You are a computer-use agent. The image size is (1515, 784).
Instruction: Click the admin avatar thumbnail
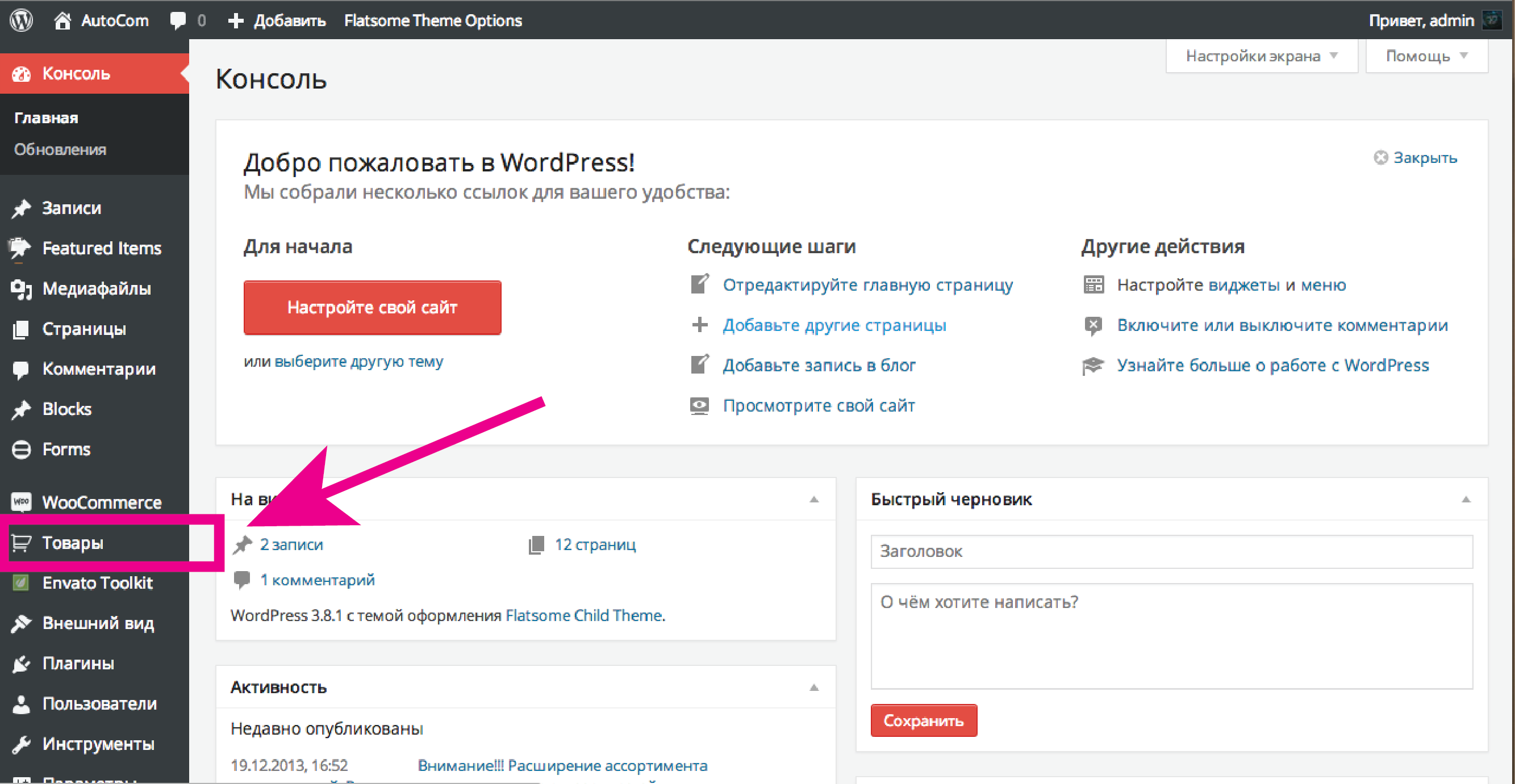pos(1492,20)
